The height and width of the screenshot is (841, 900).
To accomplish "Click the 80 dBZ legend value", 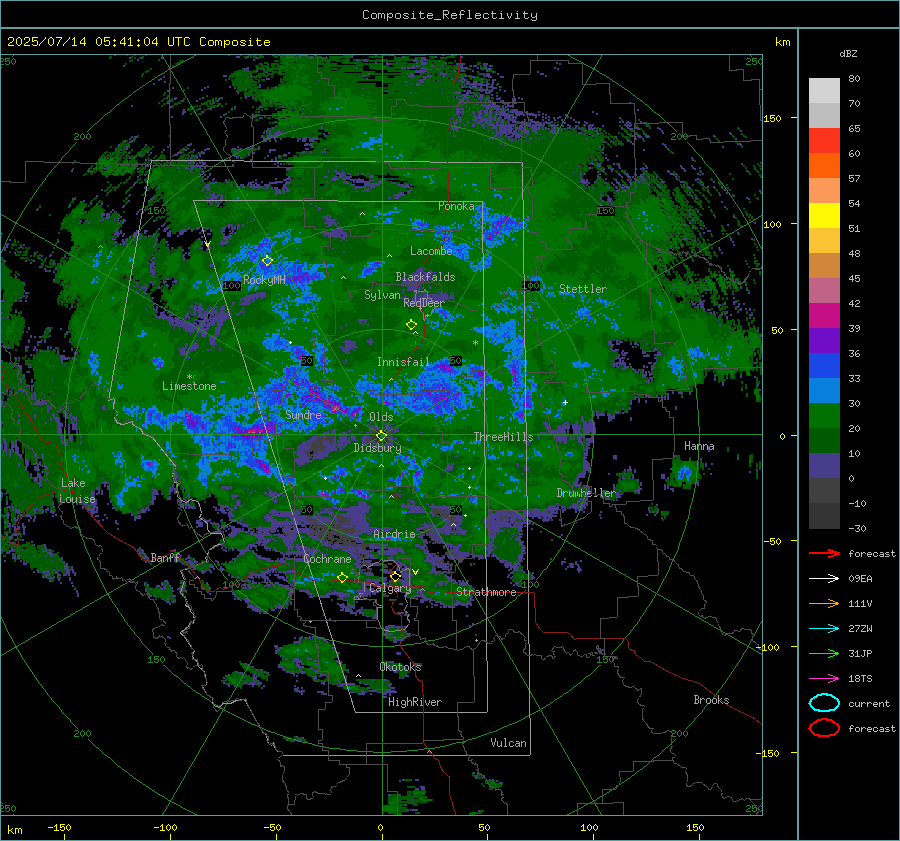I will (854, 79).
